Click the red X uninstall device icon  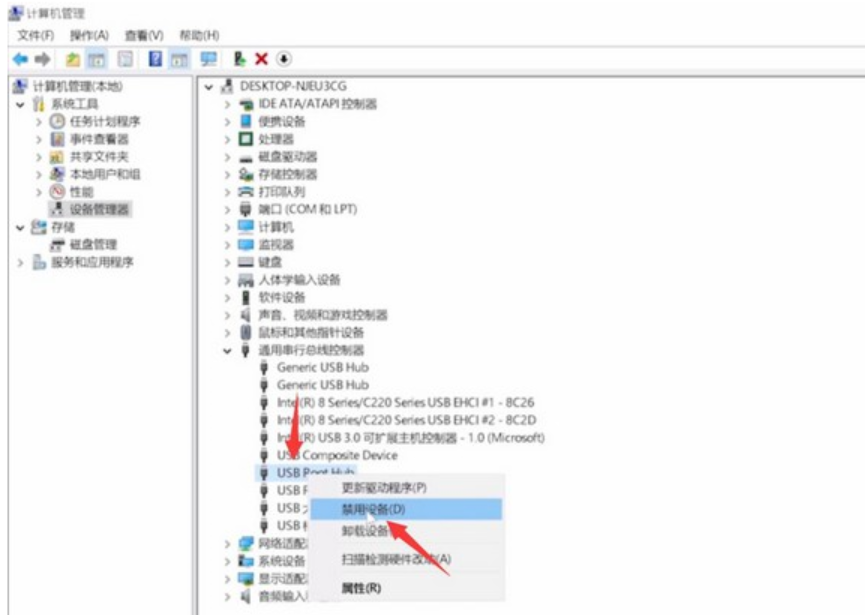[x=262, y=59]
